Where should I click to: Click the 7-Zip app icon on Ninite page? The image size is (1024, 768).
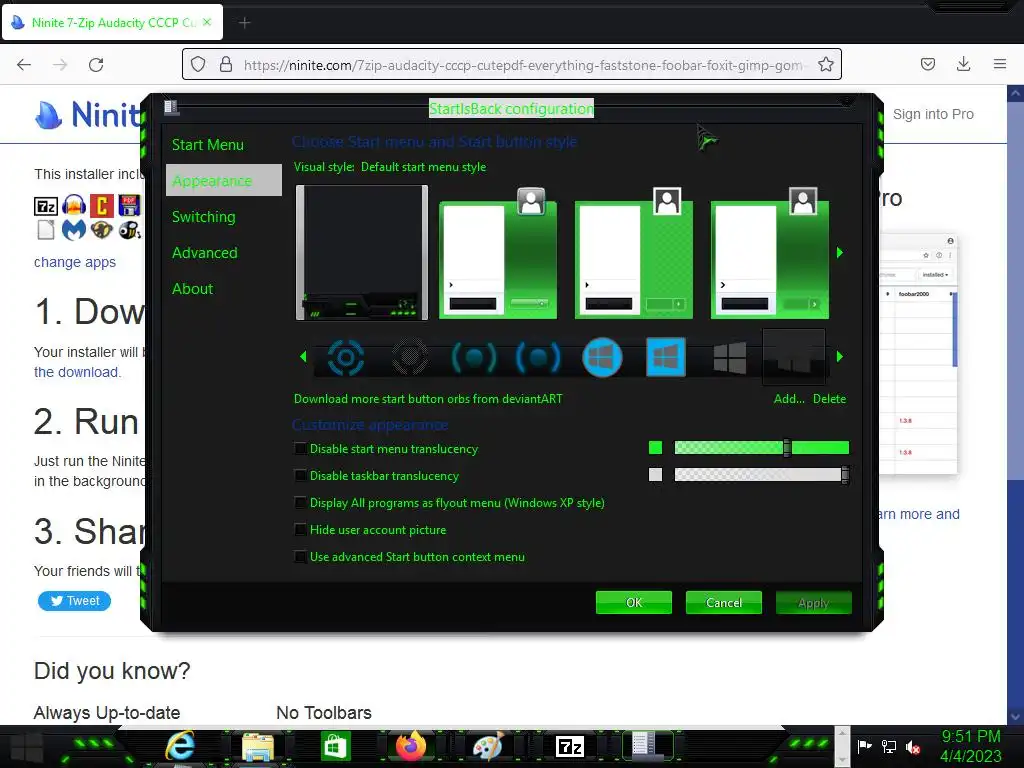[46, 206]
